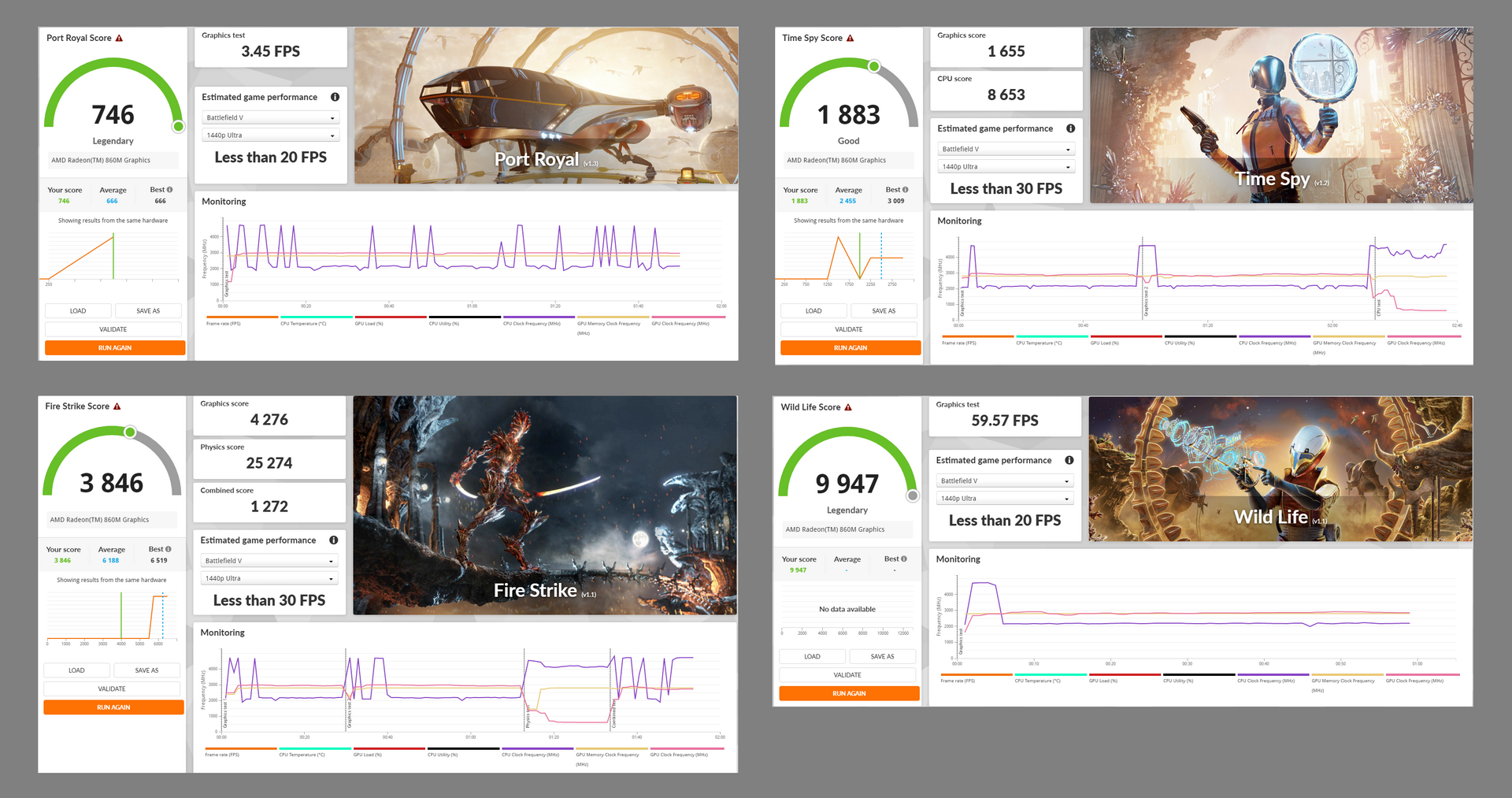The height and width of the screenshot is (798, 1512).
Task: Click the info icon beside Best in Time Spy
Action: click(x=905, y=190)
